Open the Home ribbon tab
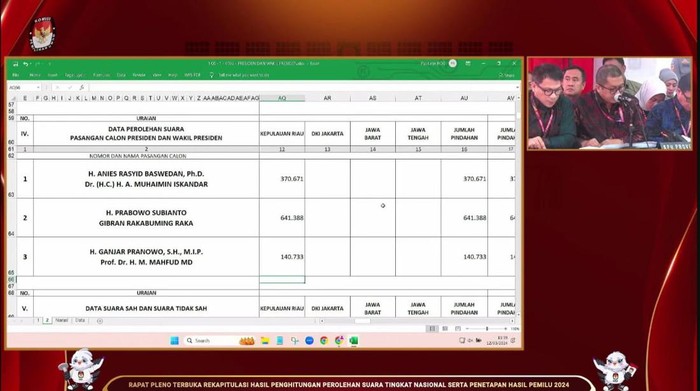 click(x=35, y=75)
